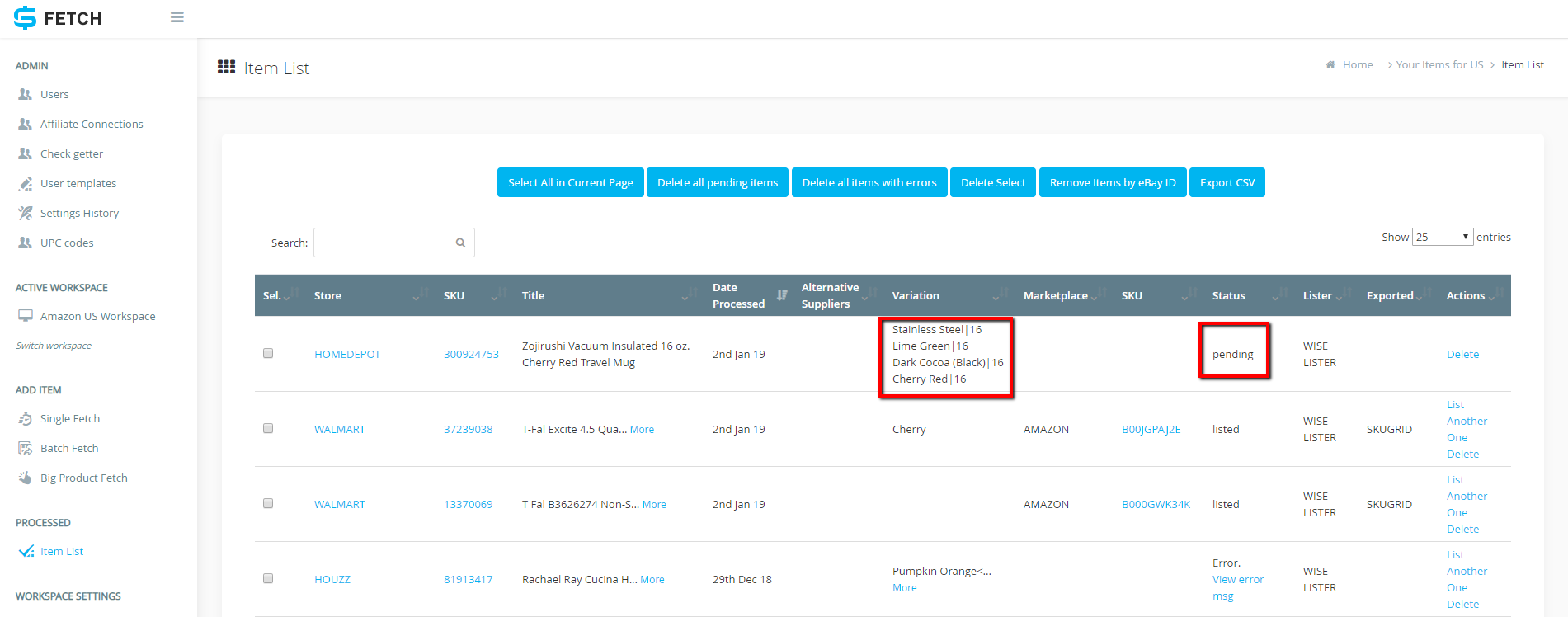Click Remove Items by eBay ID
Screen dimensions: 1568x617
pyautogui.click(x=1113, y=182)
